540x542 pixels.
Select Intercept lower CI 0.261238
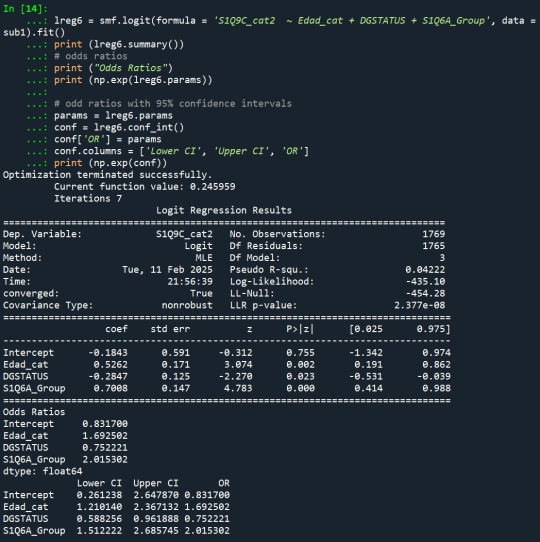tap(99, 495)
